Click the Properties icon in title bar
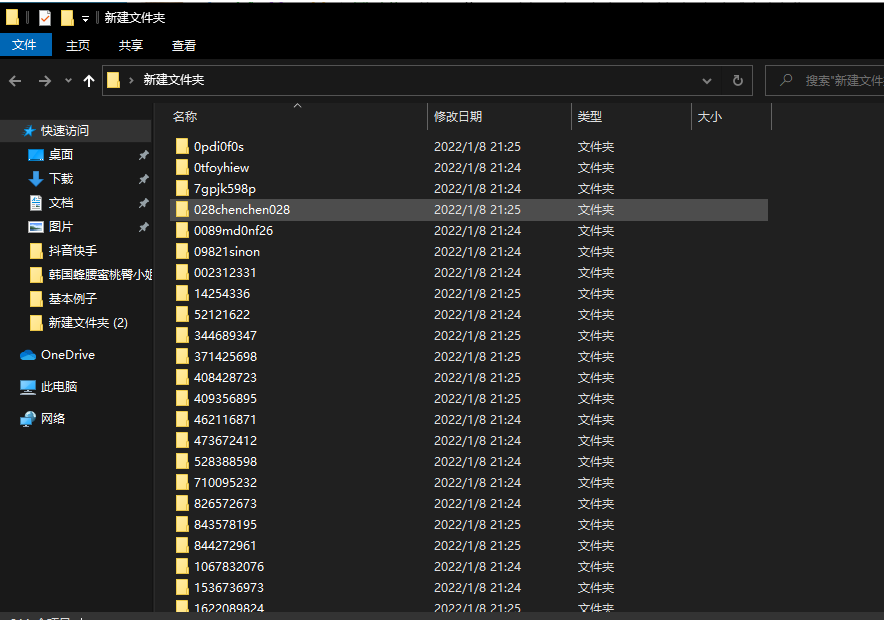This screenshot has width=884, height=620. [45, 18]
